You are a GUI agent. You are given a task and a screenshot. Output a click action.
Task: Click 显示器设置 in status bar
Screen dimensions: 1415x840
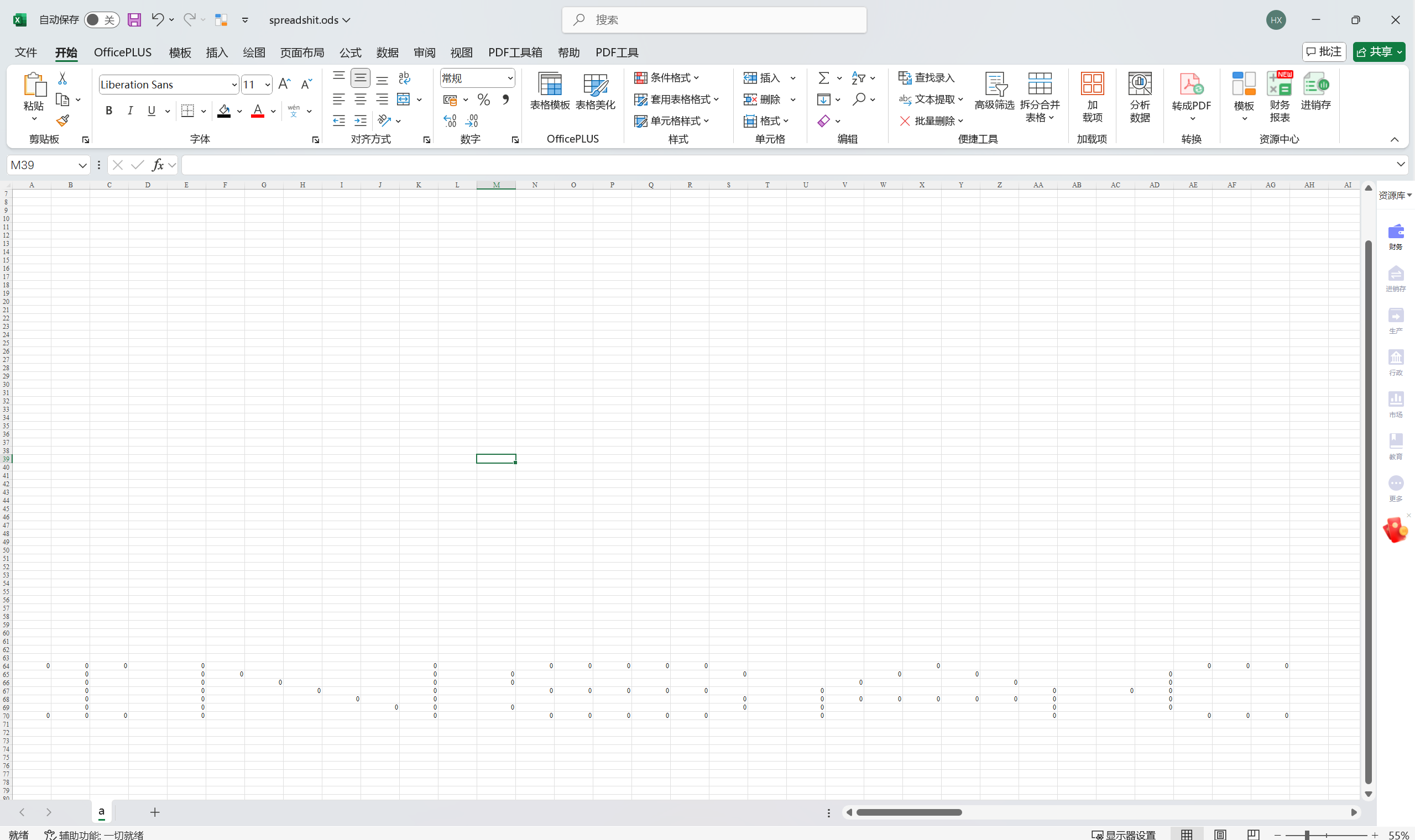coord(1124,834)
